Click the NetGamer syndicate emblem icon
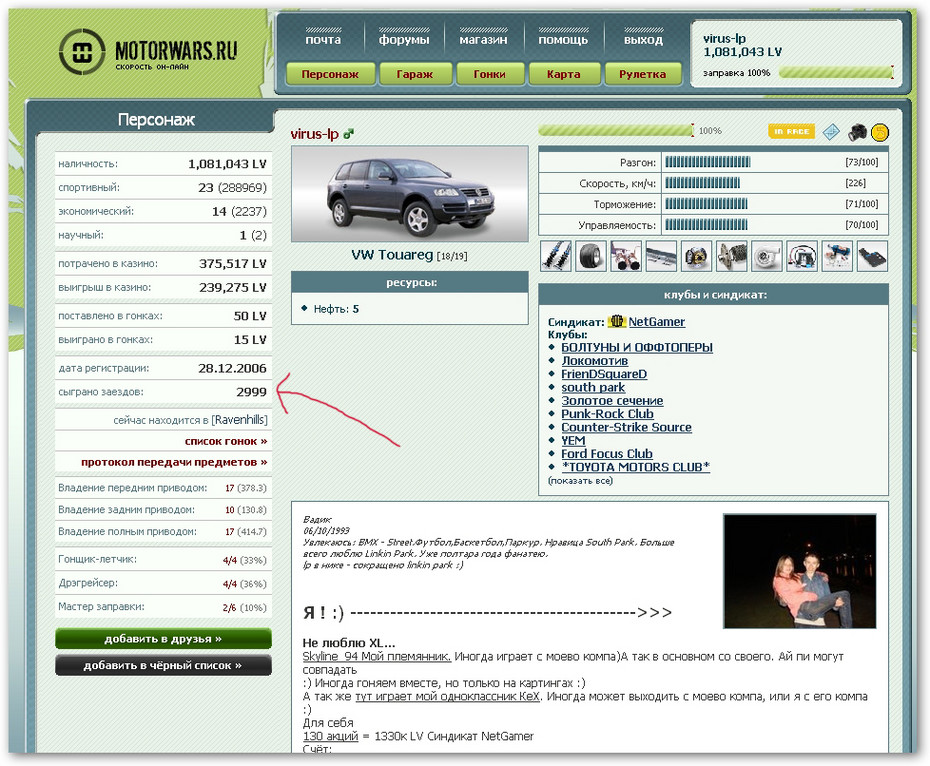This screenshot has width=930, height=766. (x=617, y=321)
